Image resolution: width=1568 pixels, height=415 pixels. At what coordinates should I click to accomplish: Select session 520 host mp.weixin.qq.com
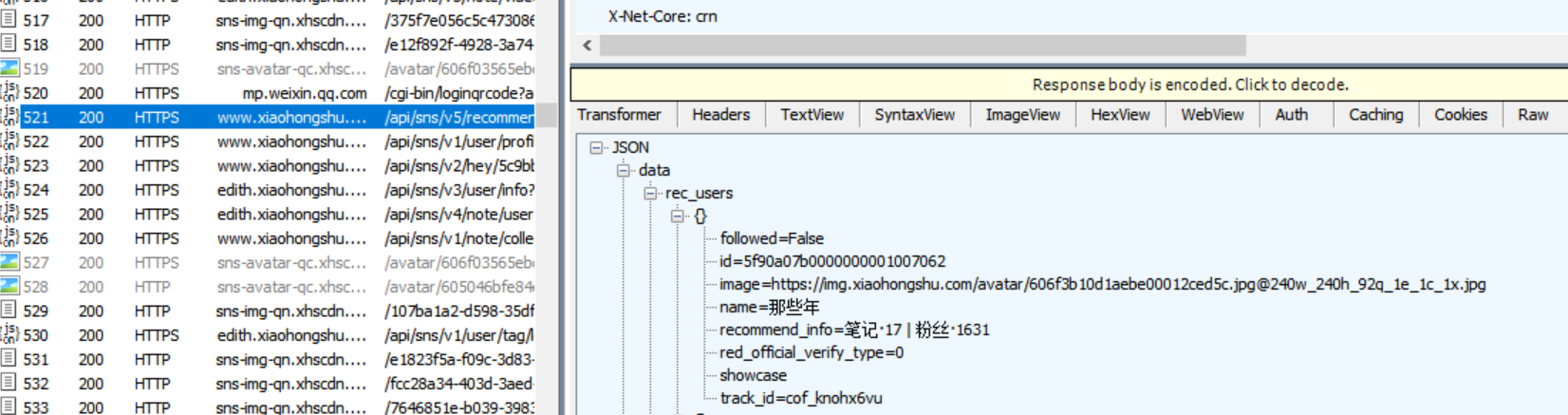(305, 93)
